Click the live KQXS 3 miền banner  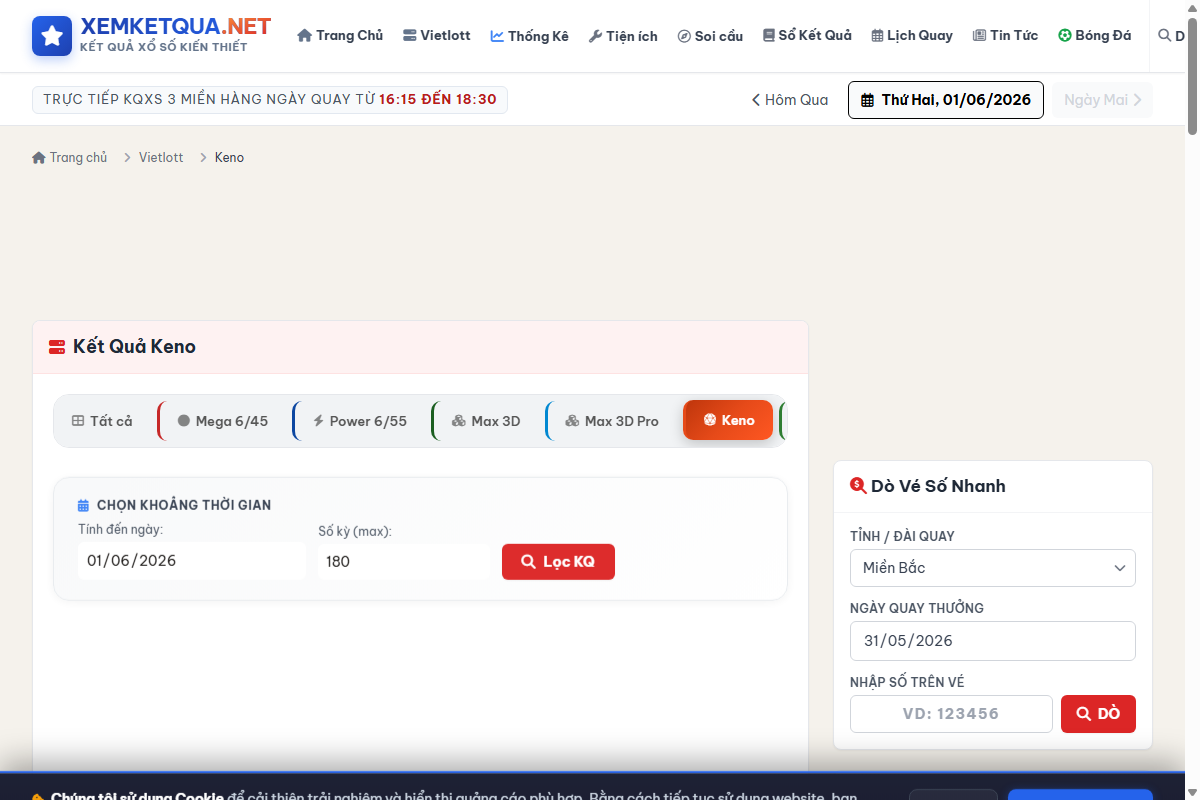270,100
